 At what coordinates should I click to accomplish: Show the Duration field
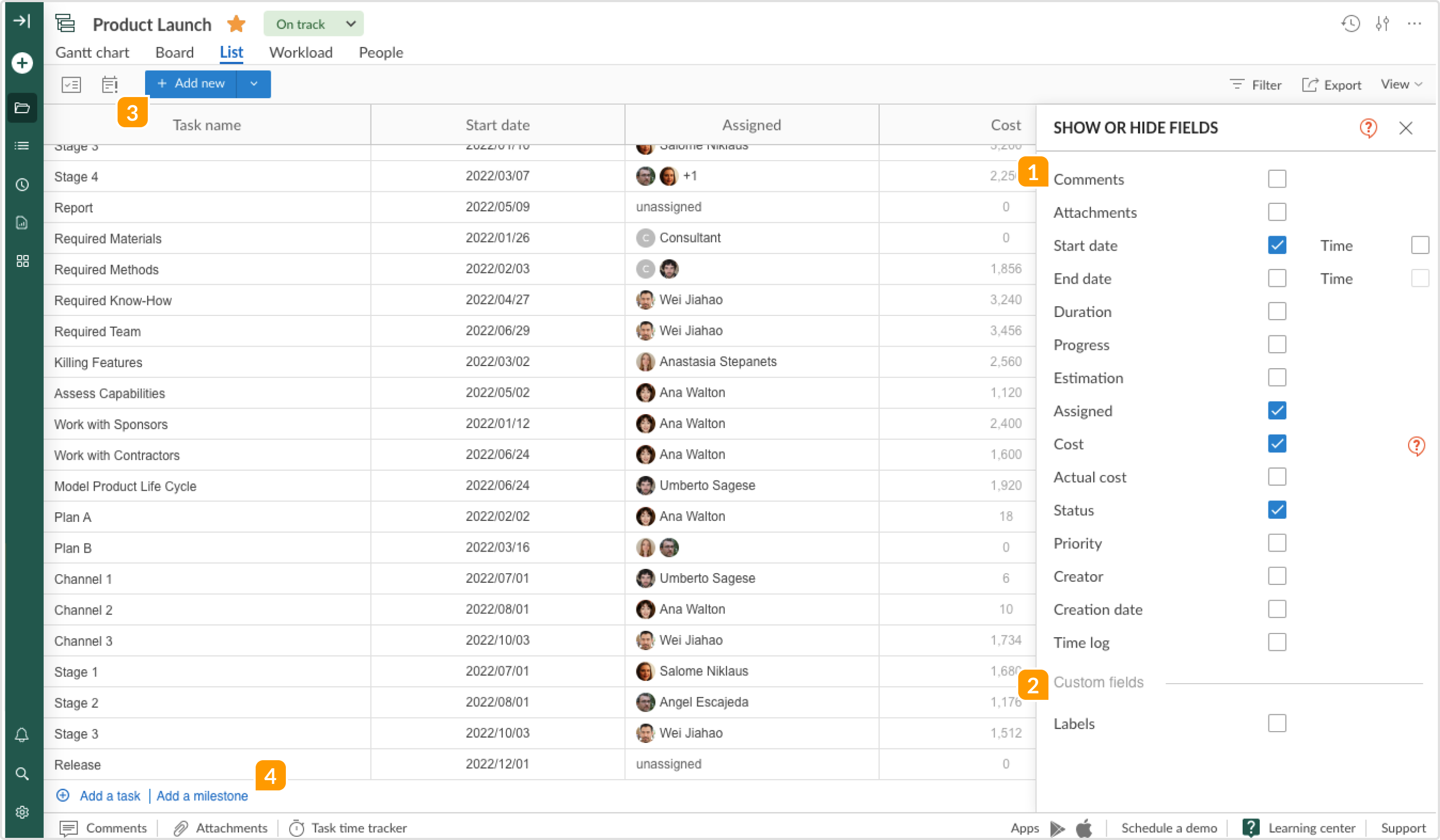coord(1277,311)
